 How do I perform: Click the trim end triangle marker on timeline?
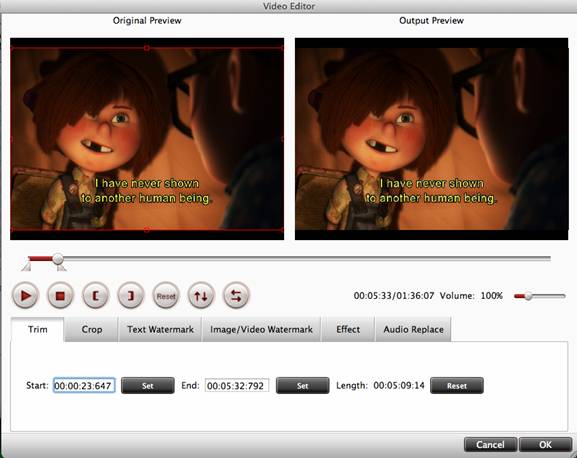coord(61,267)
